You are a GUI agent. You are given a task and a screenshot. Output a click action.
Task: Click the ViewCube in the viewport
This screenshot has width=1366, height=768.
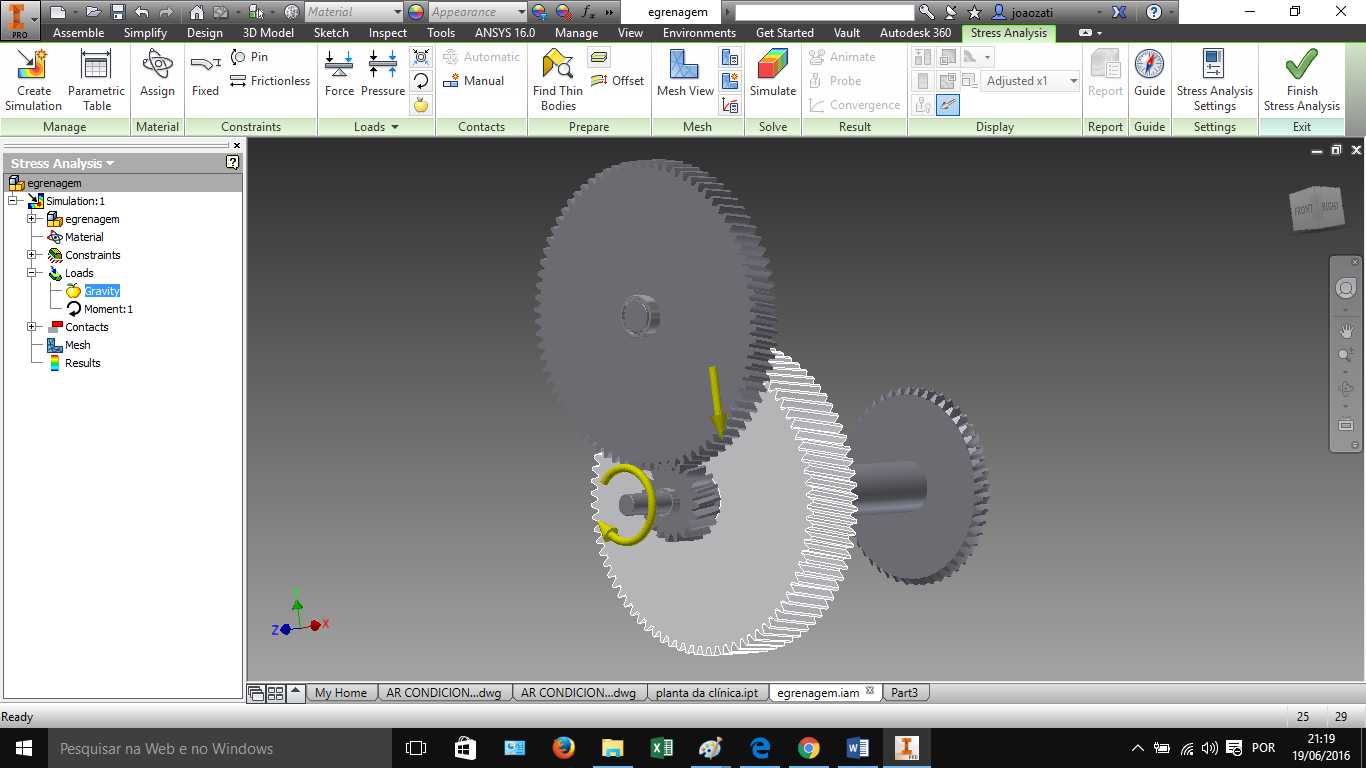(1316, 208)
